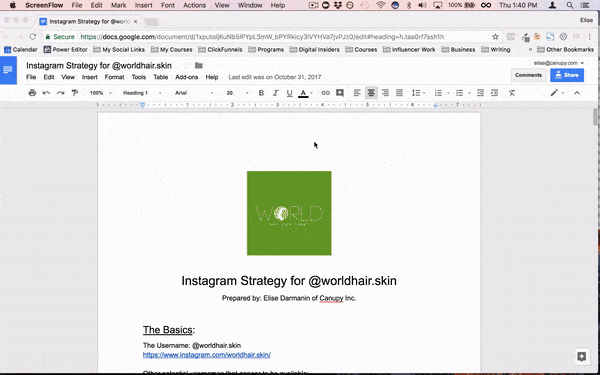
Task: Select Center align
Action: (371, 93)
